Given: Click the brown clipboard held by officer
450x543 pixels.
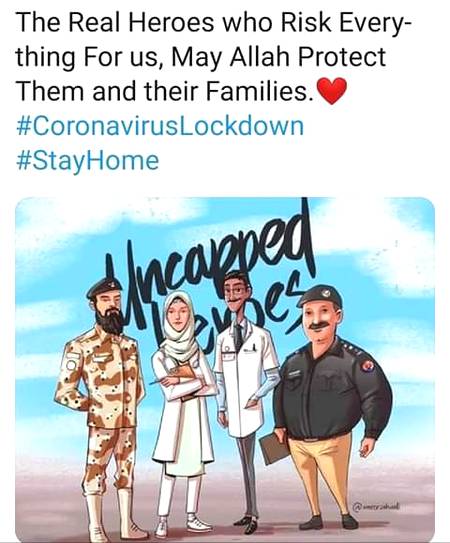Looking at the screenshot, I should click(274, 448).
